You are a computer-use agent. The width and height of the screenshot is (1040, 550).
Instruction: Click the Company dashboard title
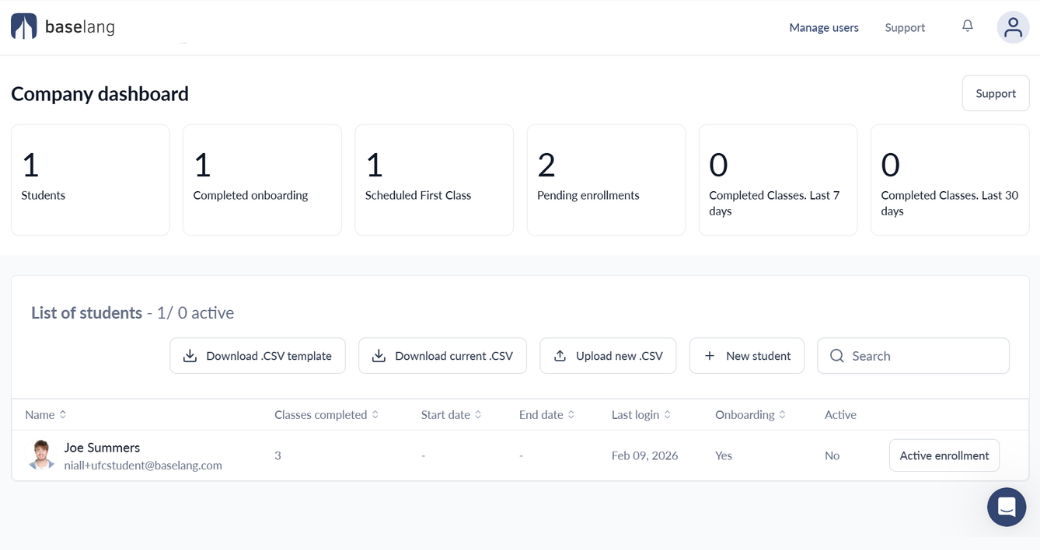click(100, 94)
